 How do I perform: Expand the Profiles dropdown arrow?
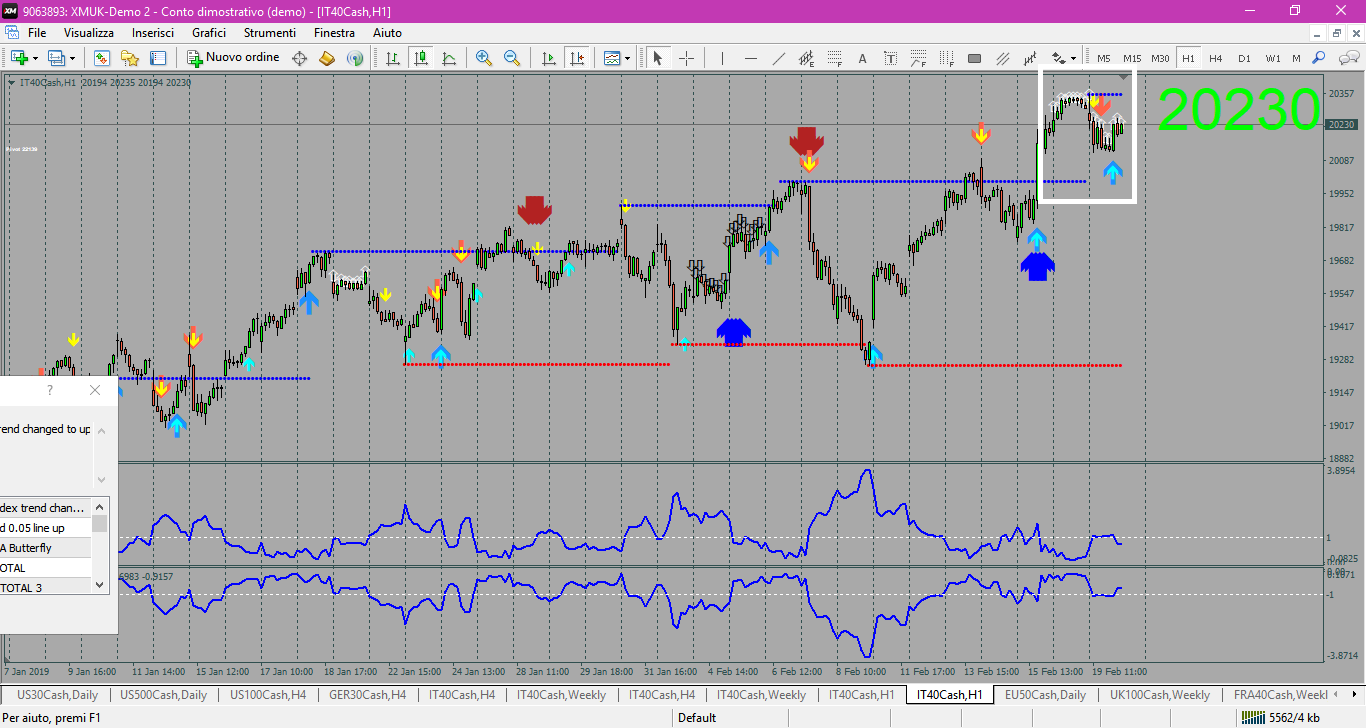point(72,58)
